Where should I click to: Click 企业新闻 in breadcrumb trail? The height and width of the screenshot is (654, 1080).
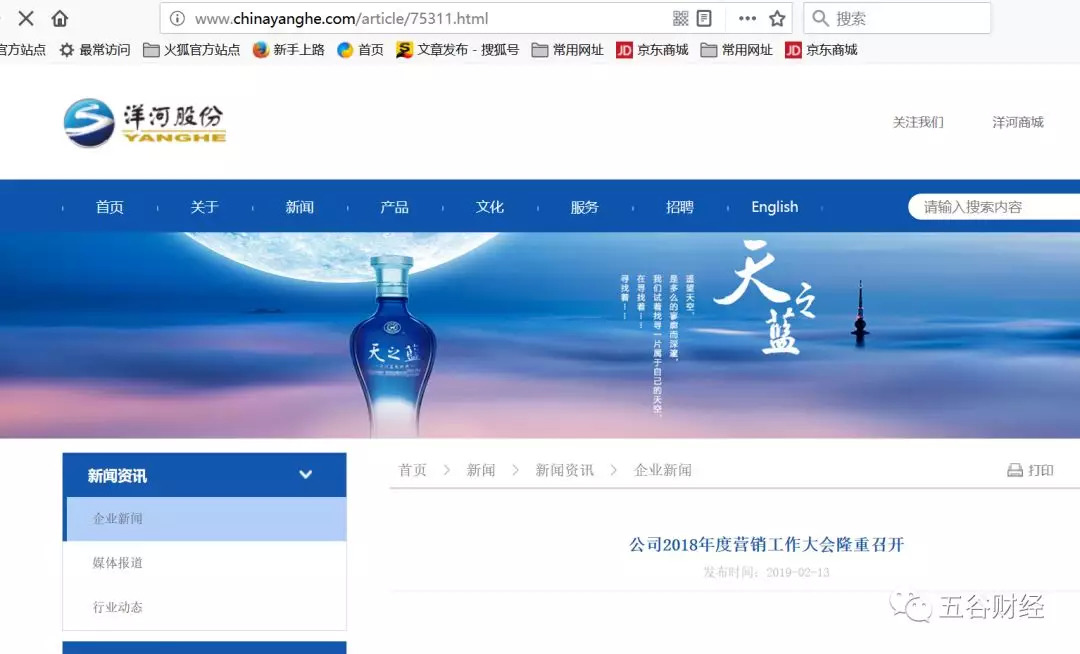pyautogui.click(x=663, y=470)
